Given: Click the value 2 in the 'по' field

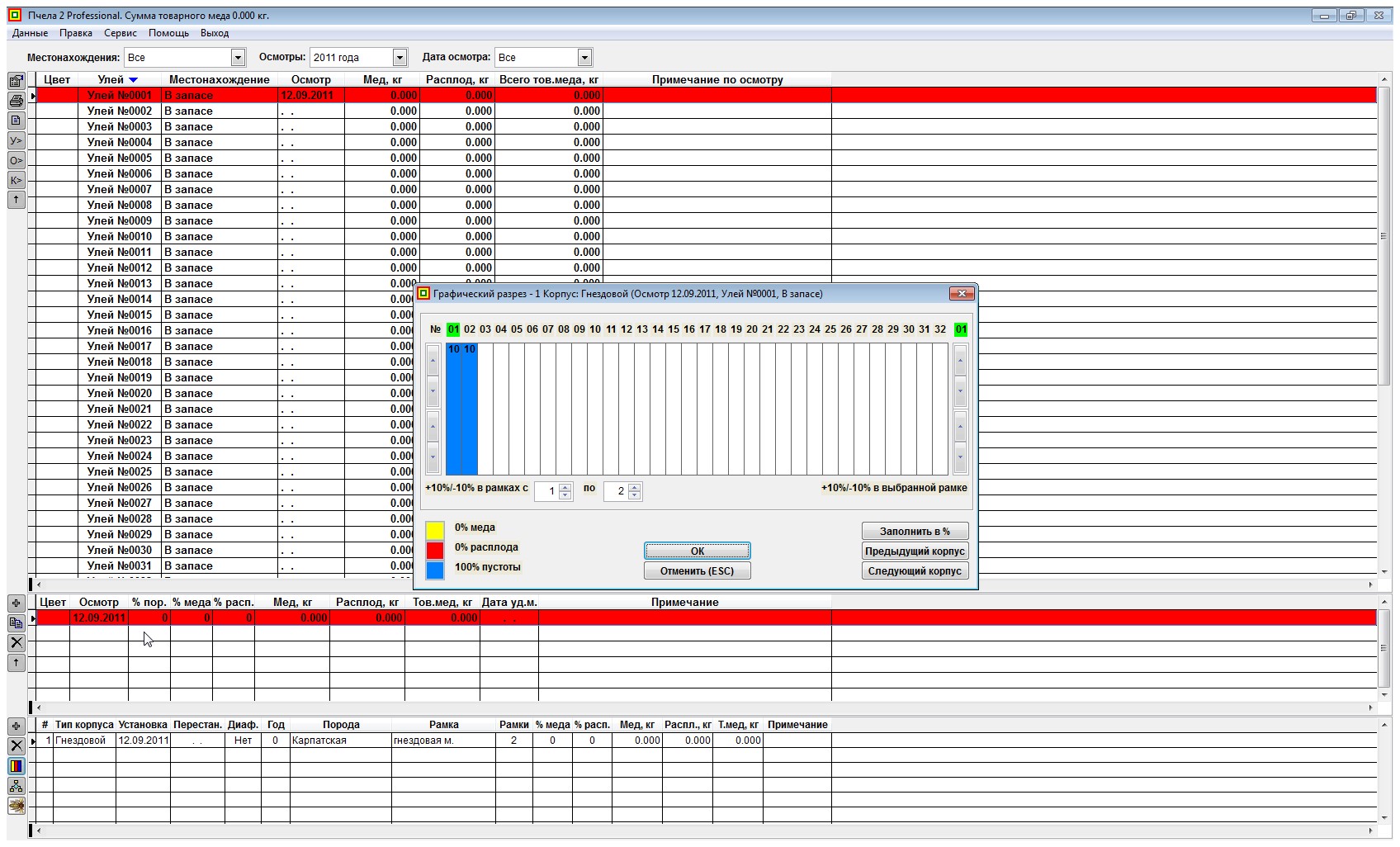Looking at the screenshot, I should [x=616, y=491].
